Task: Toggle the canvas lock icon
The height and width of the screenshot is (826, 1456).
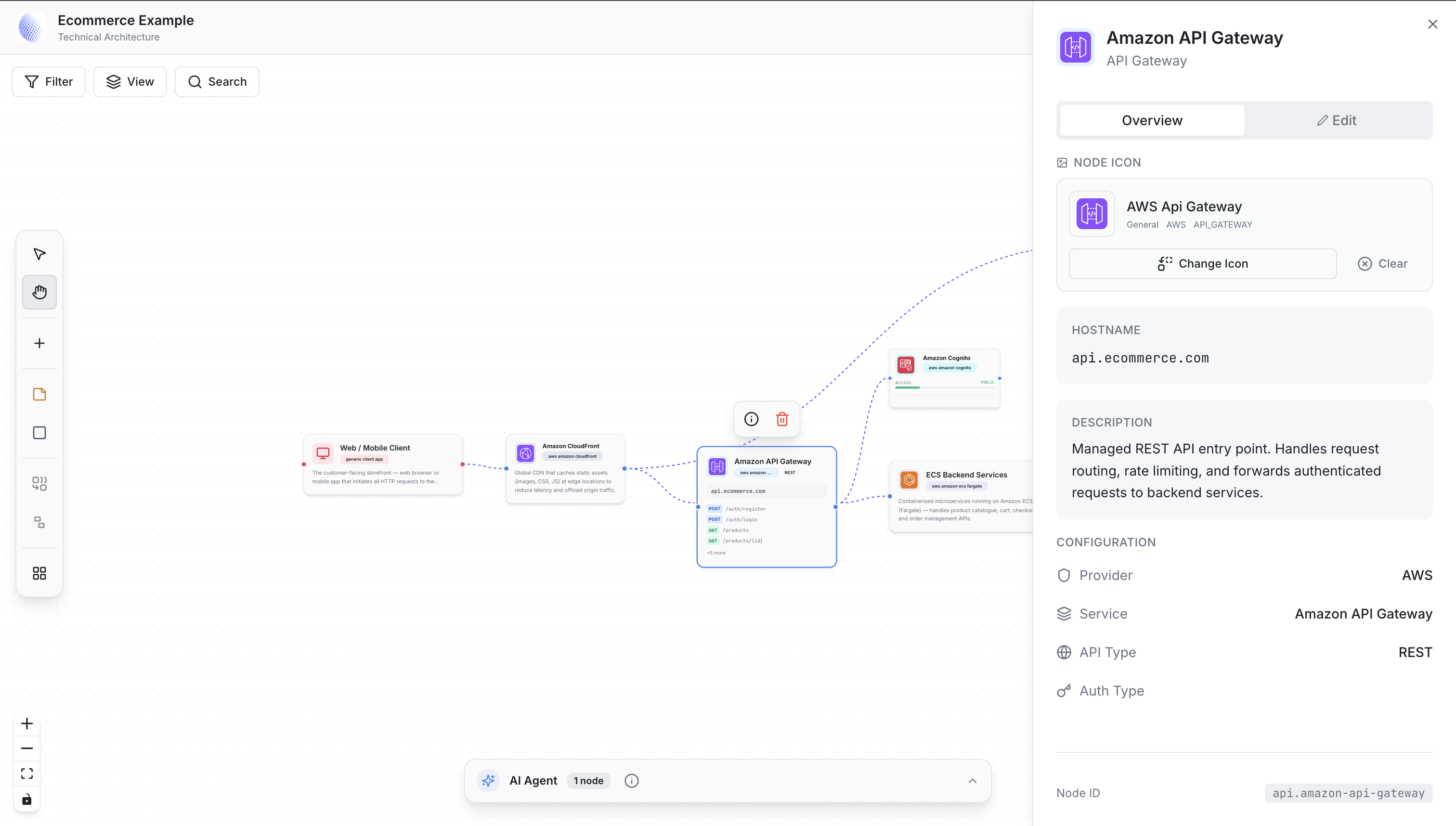Action: point(26,800)
